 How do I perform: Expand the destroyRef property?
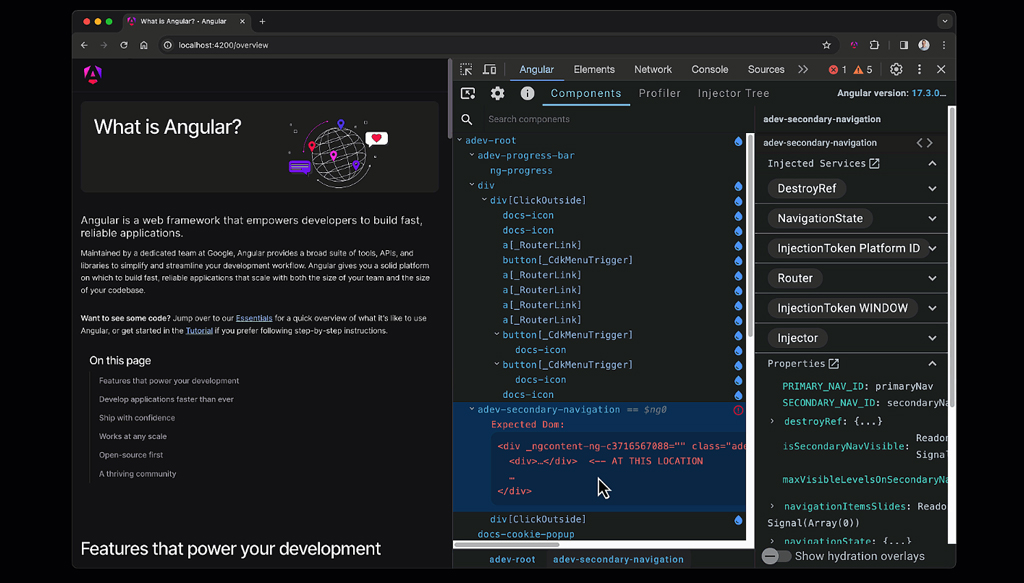(x=773, y=421)
